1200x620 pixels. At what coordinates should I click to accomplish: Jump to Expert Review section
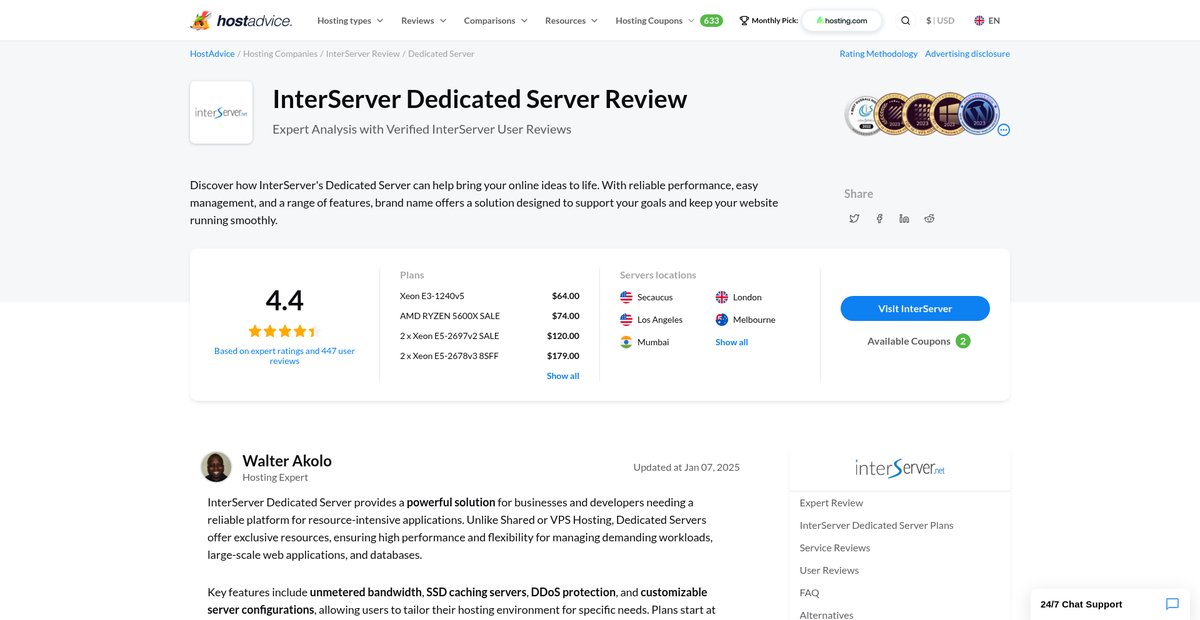(831, 503)
